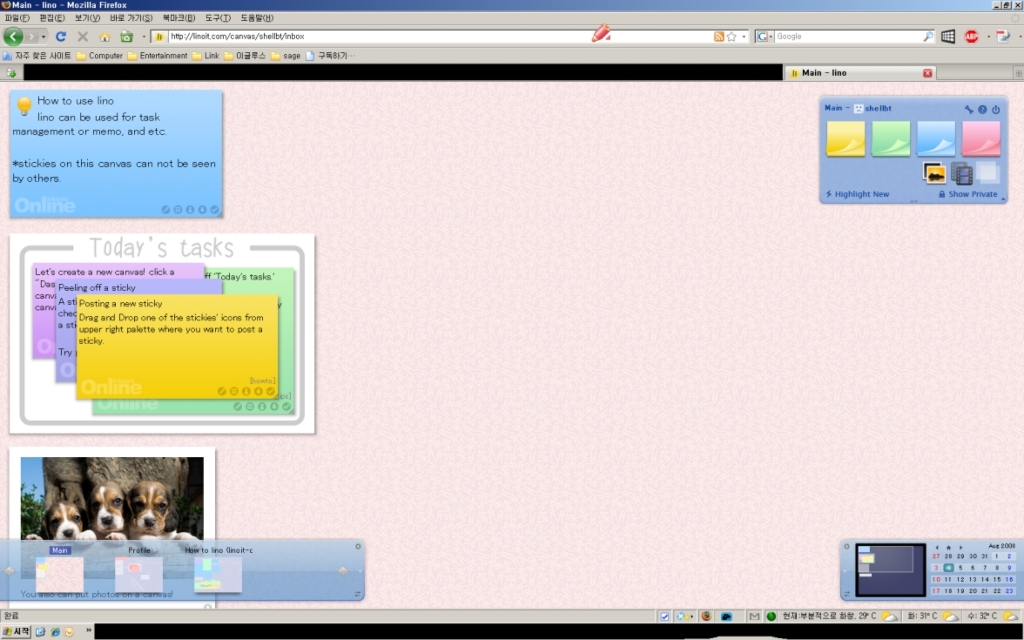Choose the photo sticky icon in the palette
Viewport: 1024px width, 640px height.
point(935,174)
